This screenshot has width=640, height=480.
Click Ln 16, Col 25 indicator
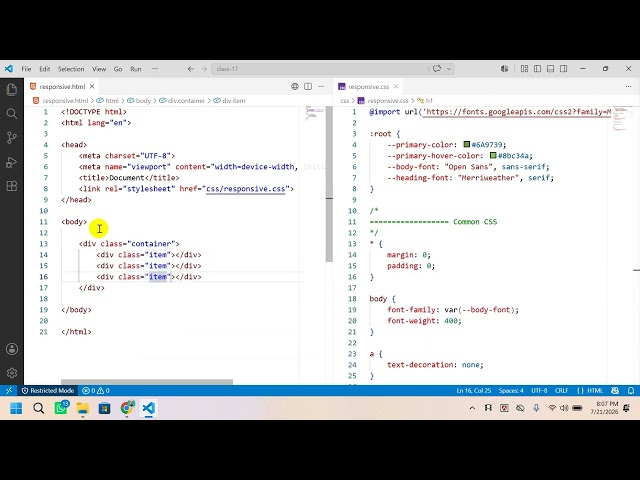473,391
